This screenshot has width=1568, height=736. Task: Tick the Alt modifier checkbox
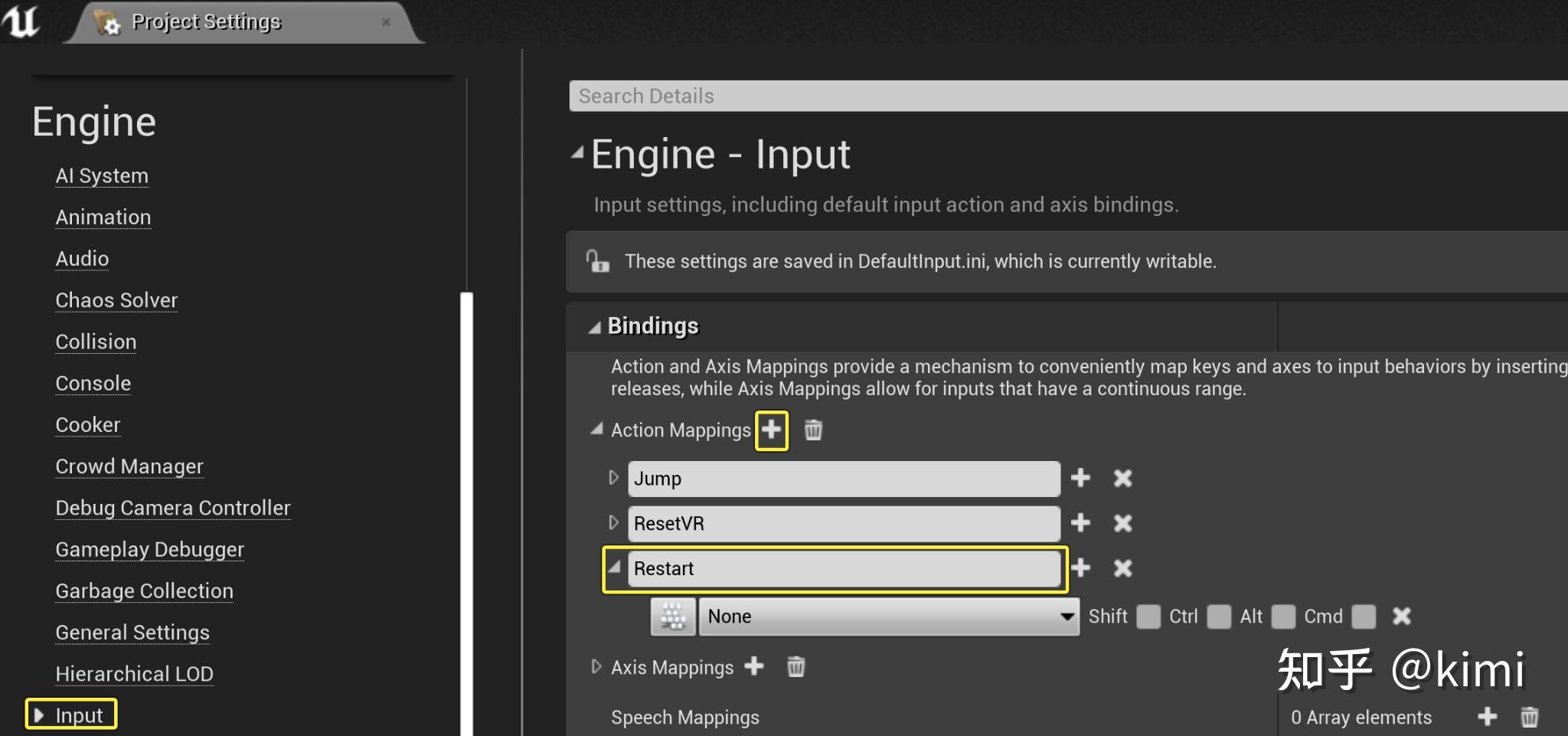pyautogui.click(x=1282, y=617)
